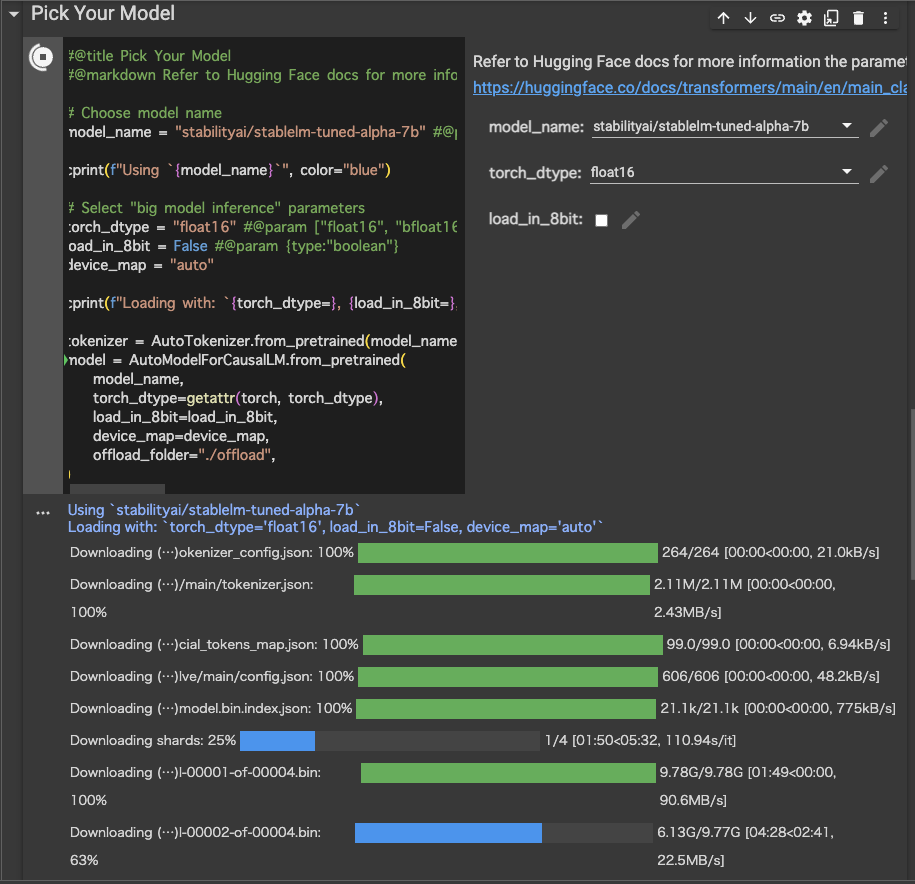Click the config.json download progress bar
The width and height of the screenshot is (915, 884).
point(508,677)
